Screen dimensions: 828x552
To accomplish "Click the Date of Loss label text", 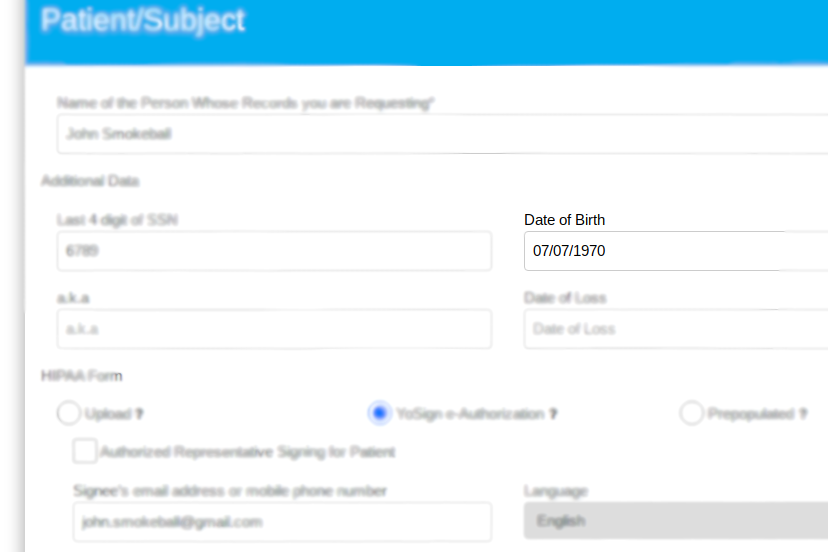I will point(564,298).
